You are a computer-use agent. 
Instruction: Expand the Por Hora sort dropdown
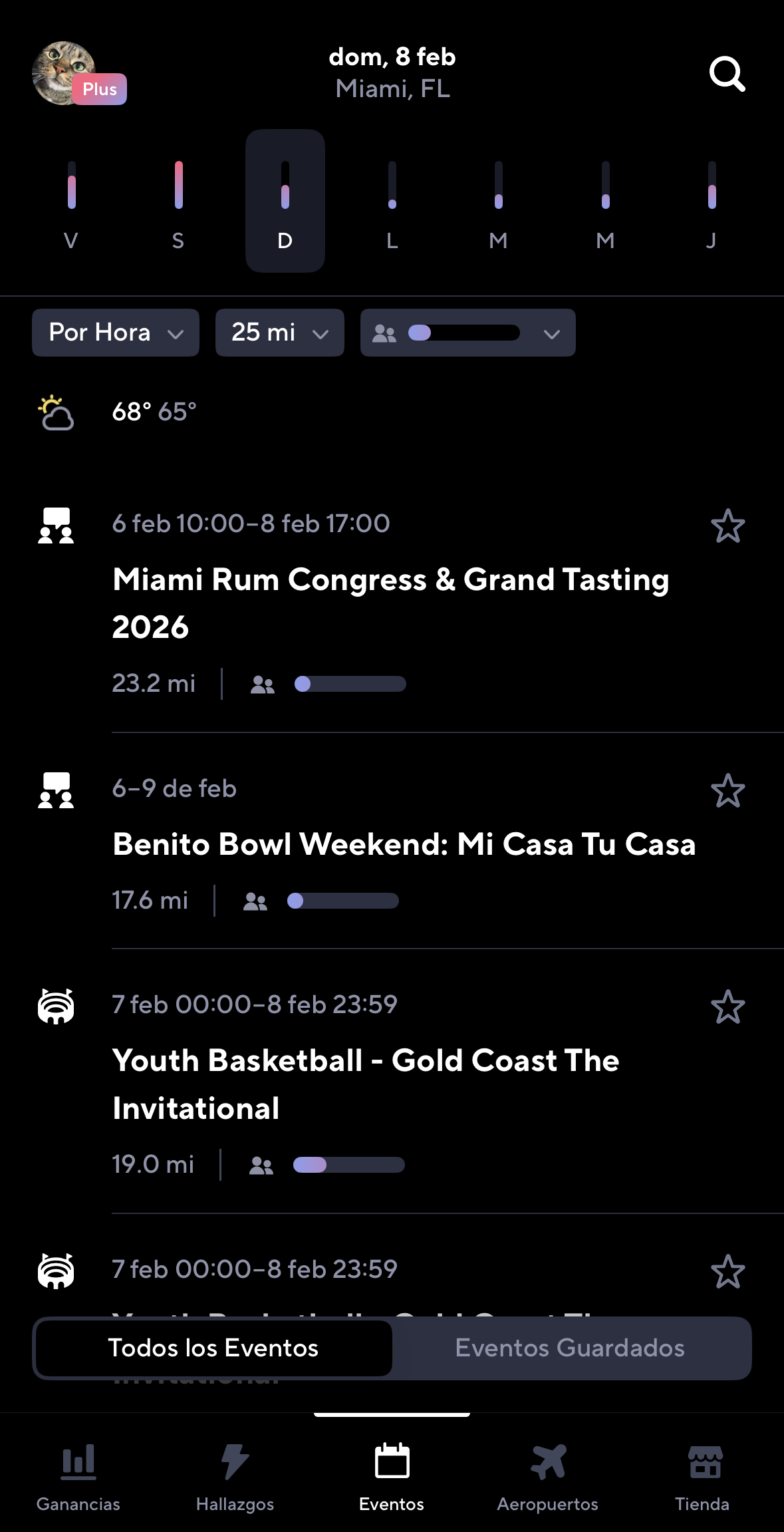[x=116, y=333]
